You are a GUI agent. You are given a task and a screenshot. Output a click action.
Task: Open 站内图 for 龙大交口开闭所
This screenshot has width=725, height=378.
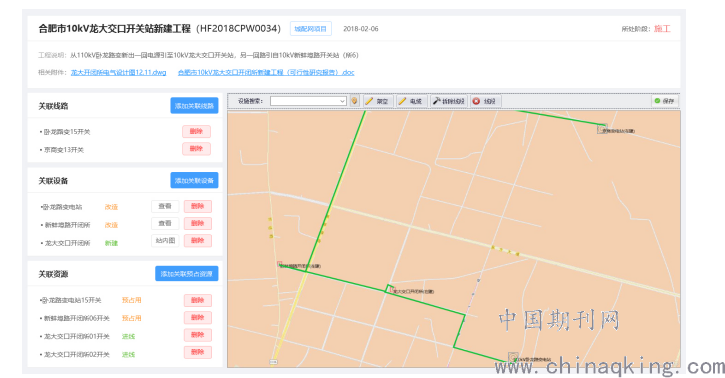coord(165,240)
